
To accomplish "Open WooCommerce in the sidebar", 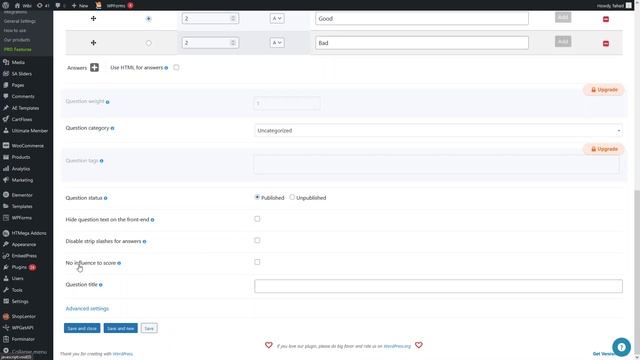I will (27, 146).
